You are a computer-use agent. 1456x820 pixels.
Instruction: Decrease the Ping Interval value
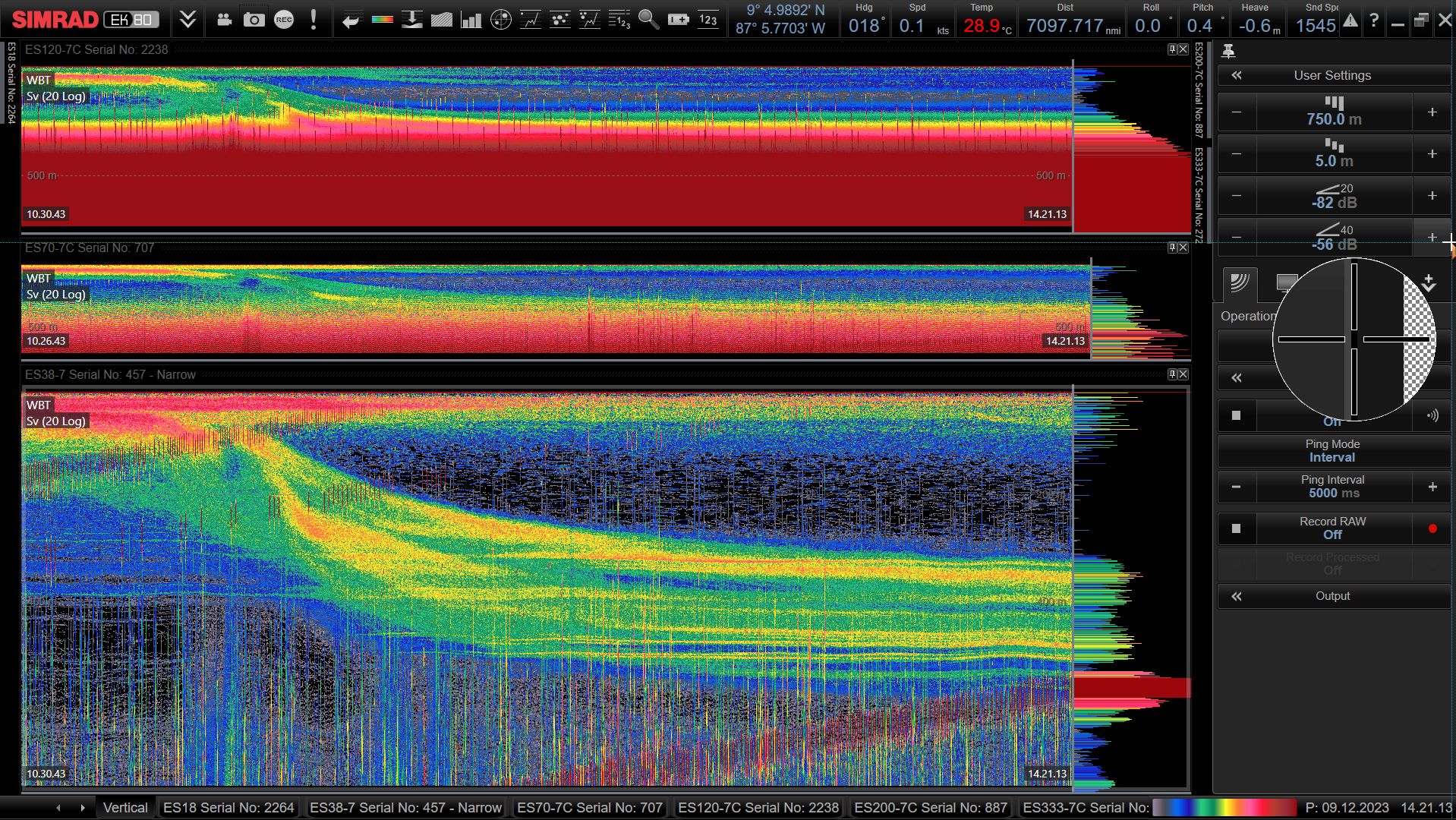pyautogui.click(x=1237, y=487)
